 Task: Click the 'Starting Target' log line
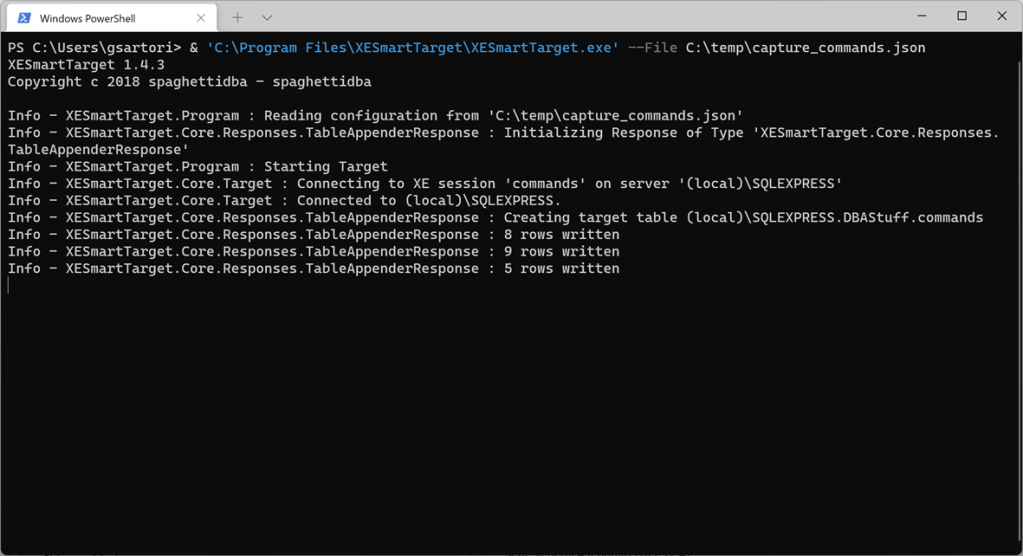pyautogui.click(x=197, y=167)
